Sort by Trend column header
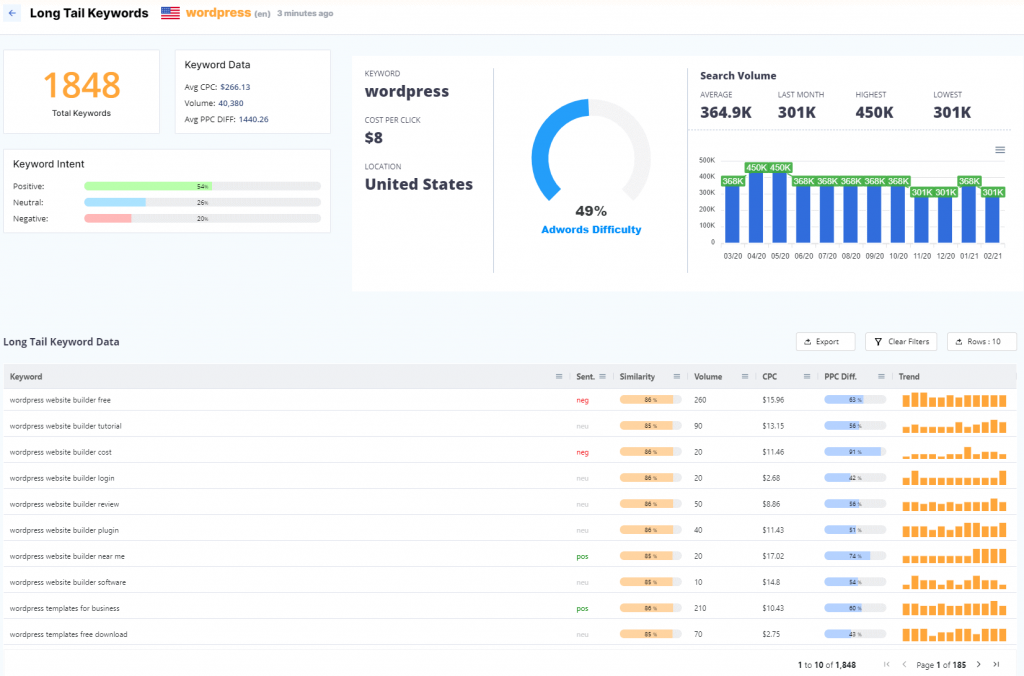The width and height of the screenshot is (1024, 676). coord(909,377)
